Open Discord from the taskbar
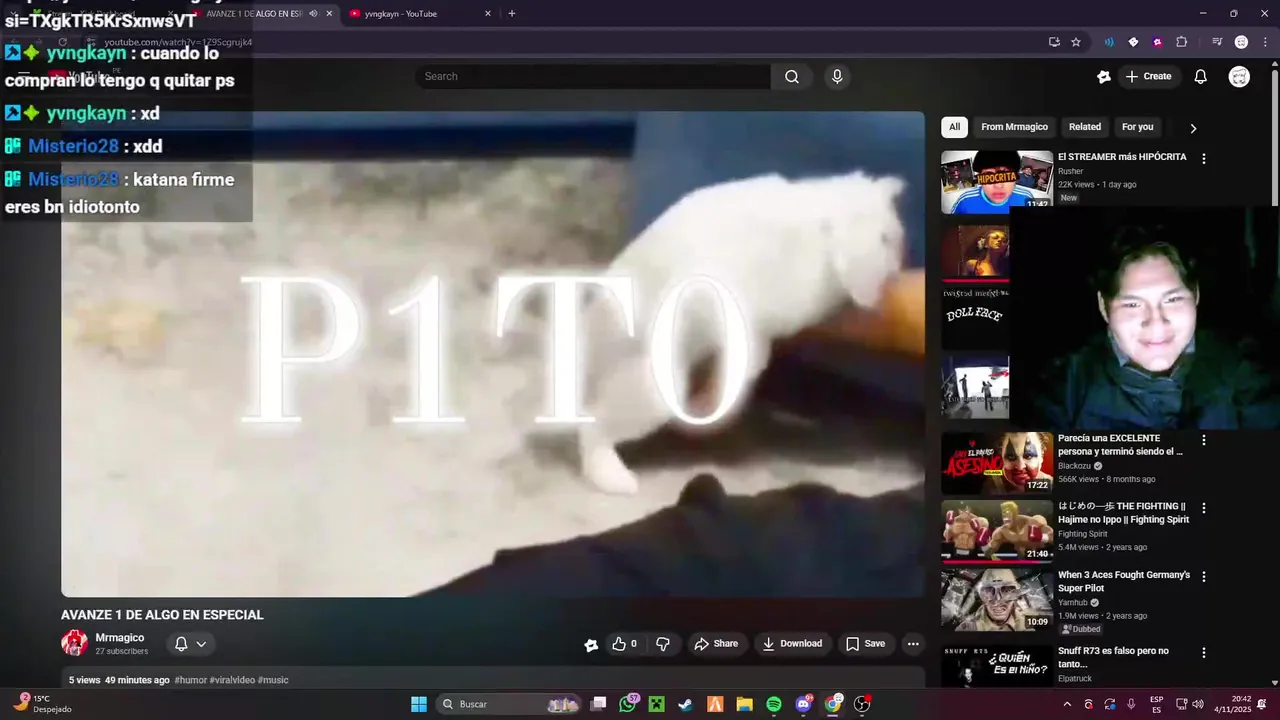Image resolution: width=1280 pixels, height=720 pixels. tap(803, 704)
